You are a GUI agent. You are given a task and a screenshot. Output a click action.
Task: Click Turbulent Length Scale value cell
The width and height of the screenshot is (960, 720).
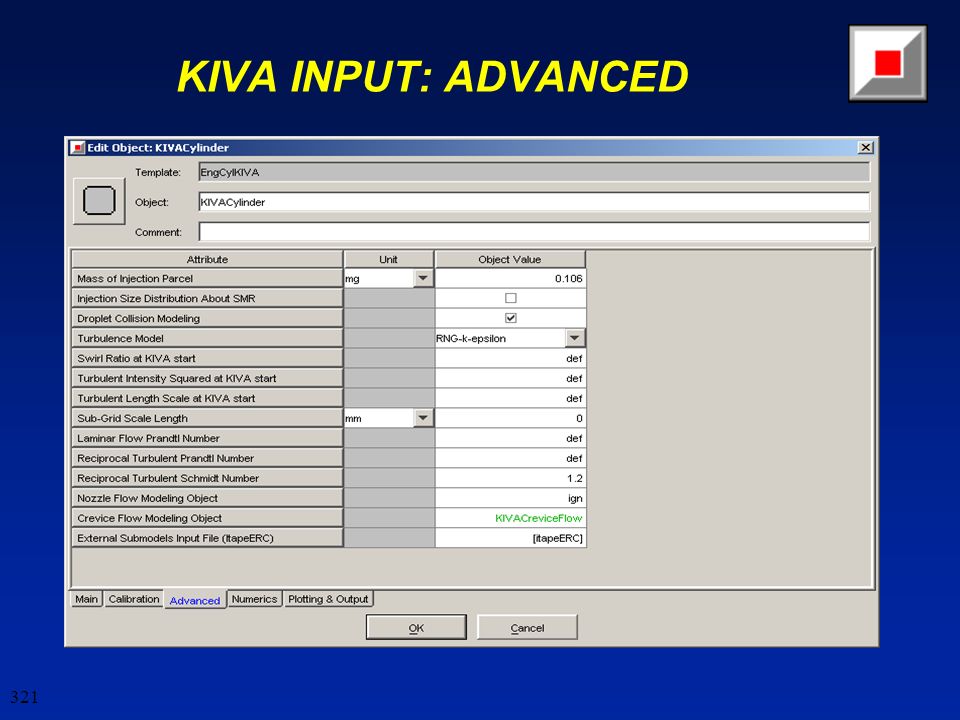coord(511,398)
